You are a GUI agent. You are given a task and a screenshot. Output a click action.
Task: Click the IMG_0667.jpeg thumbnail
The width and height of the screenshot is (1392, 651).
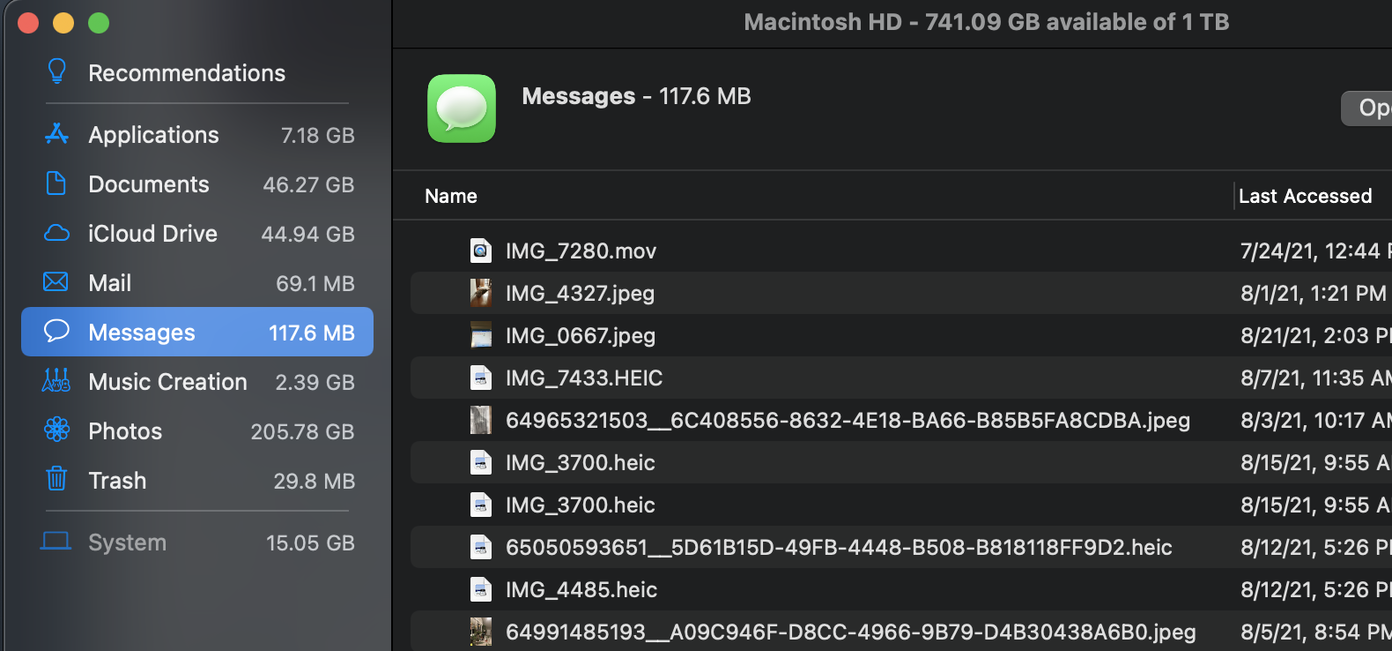point(481,335)
